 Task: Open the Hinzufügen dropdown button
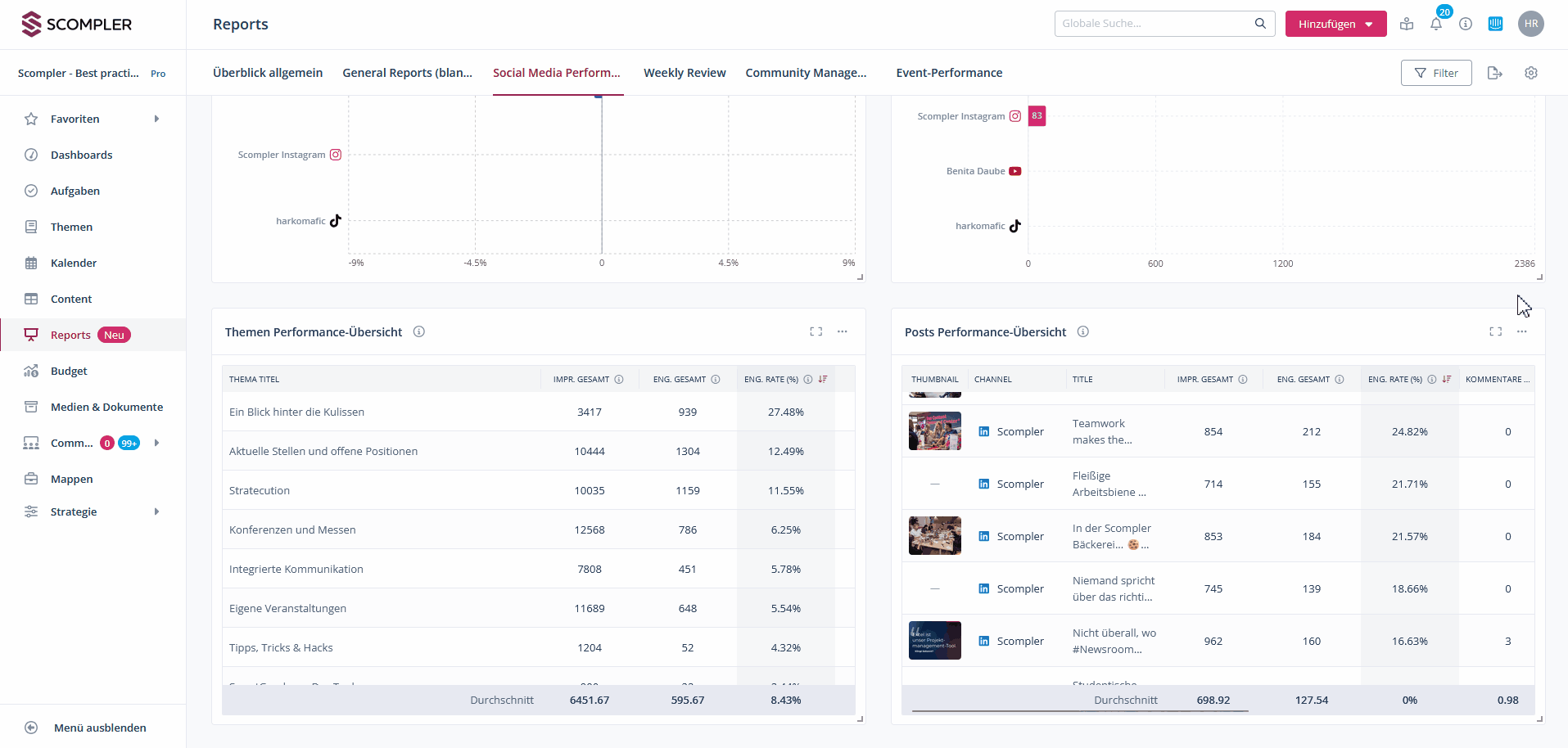pyautogui.click(x=1335, y=24)
